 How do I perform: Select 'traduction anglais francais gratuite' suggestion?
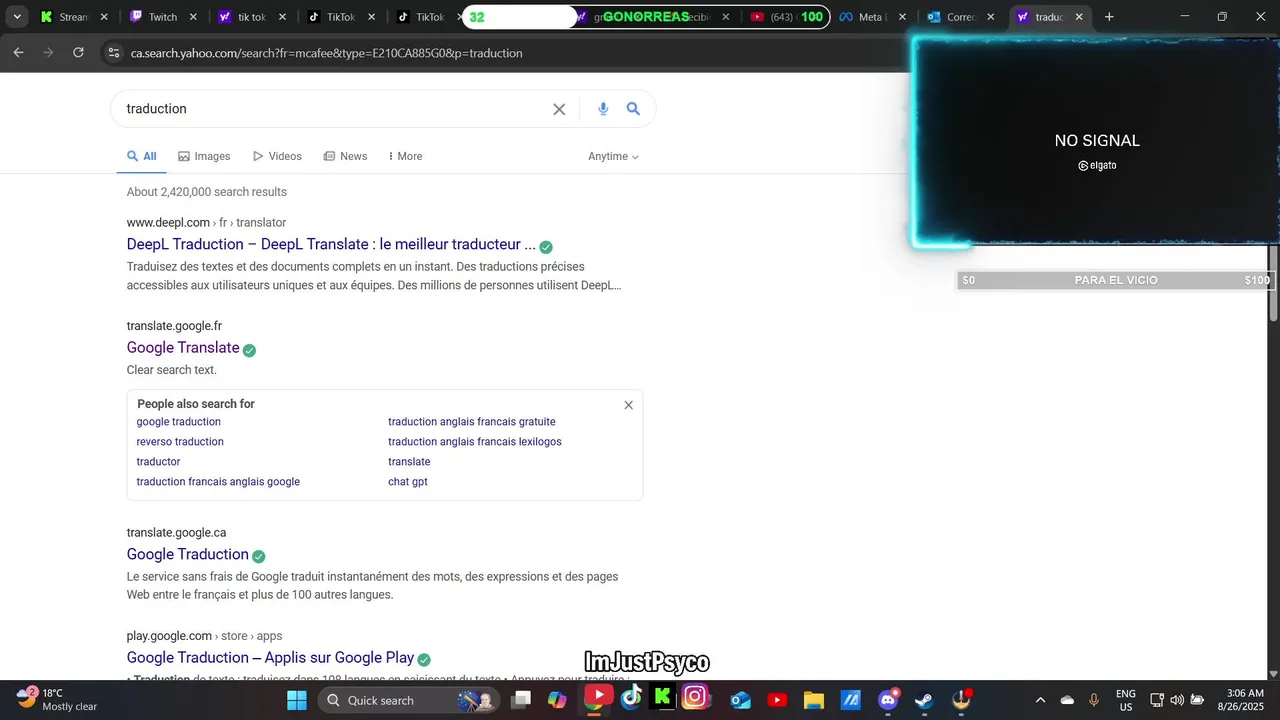[472, 422]
